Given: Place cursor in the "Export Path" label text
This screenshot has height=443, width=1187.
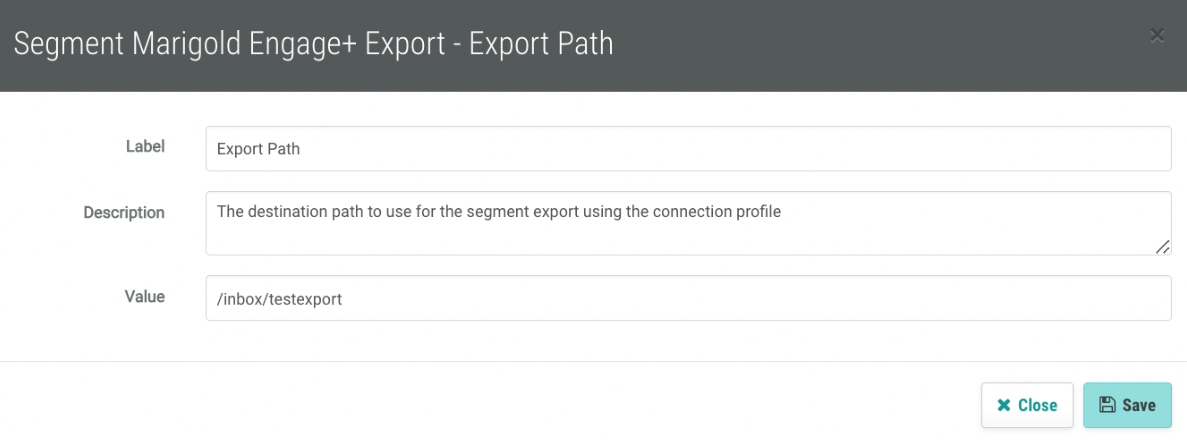Looking at the screenshot, I should click(x=258, y=149).
